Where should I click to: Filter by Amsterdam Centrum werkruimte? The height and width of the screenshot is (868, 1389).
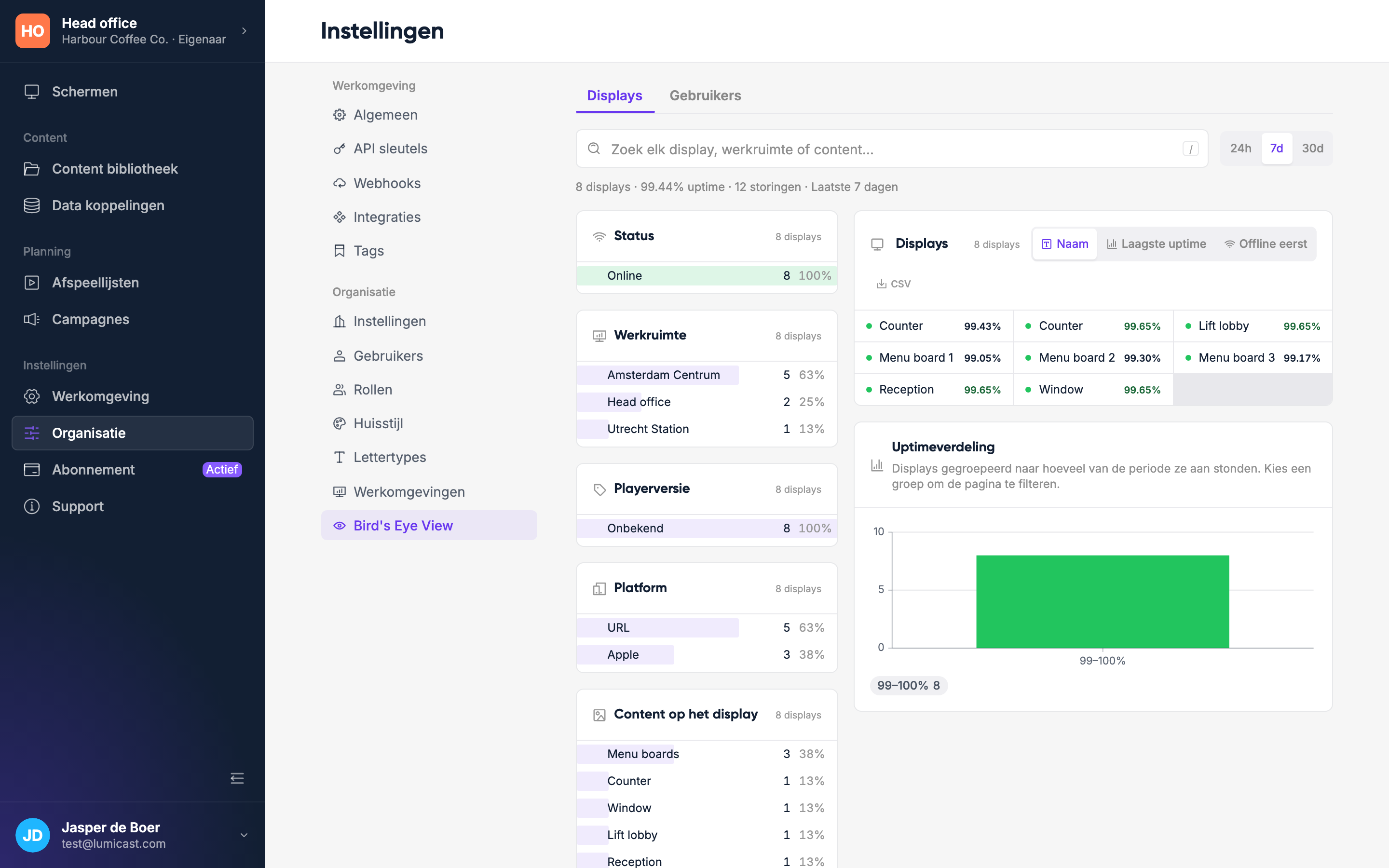[x=707, y=375]
